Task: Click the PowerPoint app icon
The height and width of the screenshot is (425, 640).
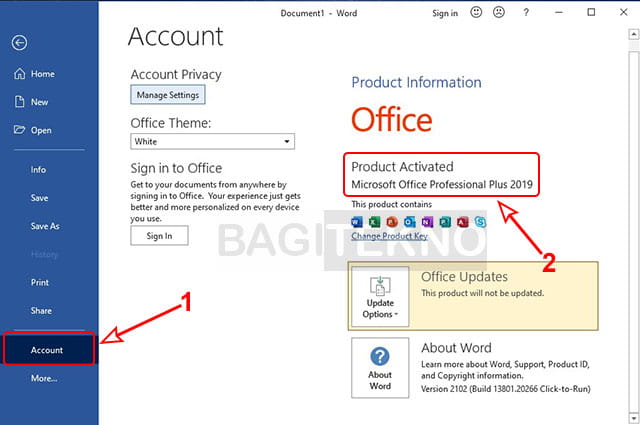Action: [x=392, y=222]
